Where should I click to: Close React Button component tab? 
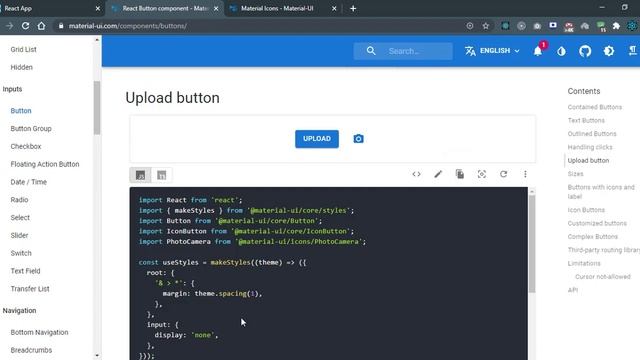pos(216,8)
